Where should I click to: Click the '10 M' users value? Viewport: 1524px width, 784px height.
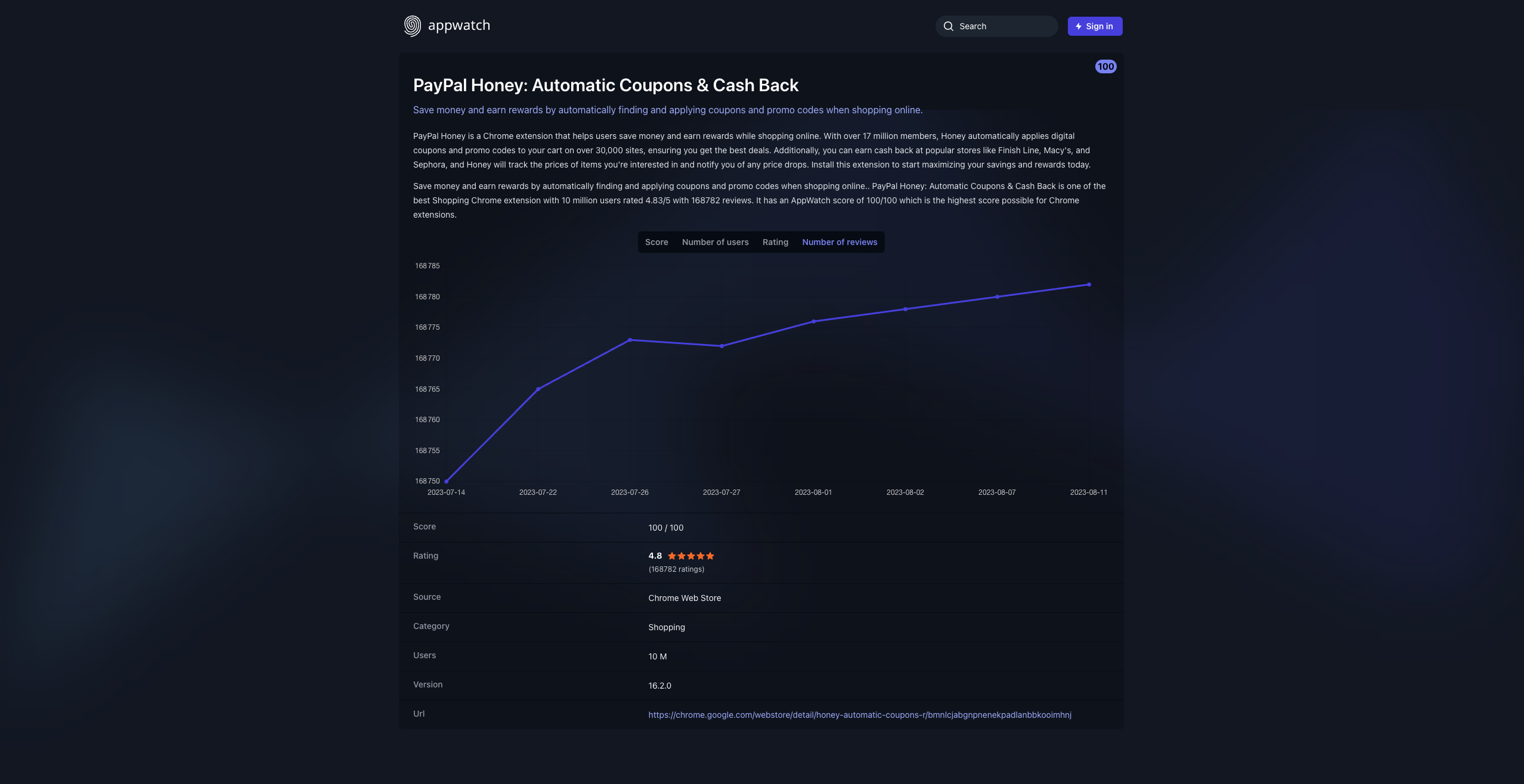pyautogui.click(x=658, y=656)
